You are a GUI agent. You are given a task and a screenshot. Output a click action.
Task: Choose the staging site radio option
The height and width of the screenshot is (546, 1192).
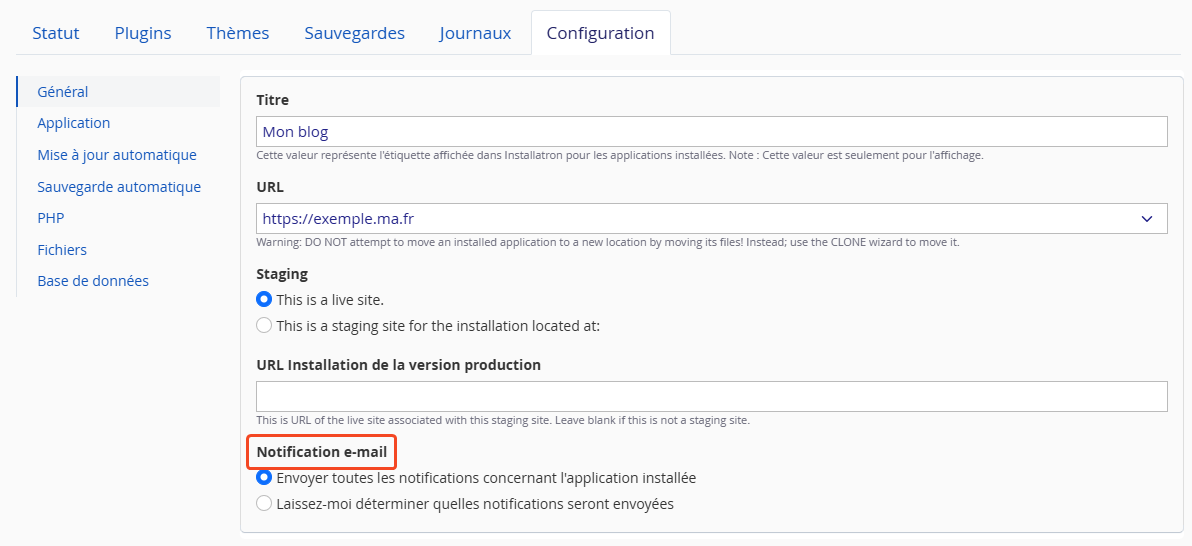(264, 325)
